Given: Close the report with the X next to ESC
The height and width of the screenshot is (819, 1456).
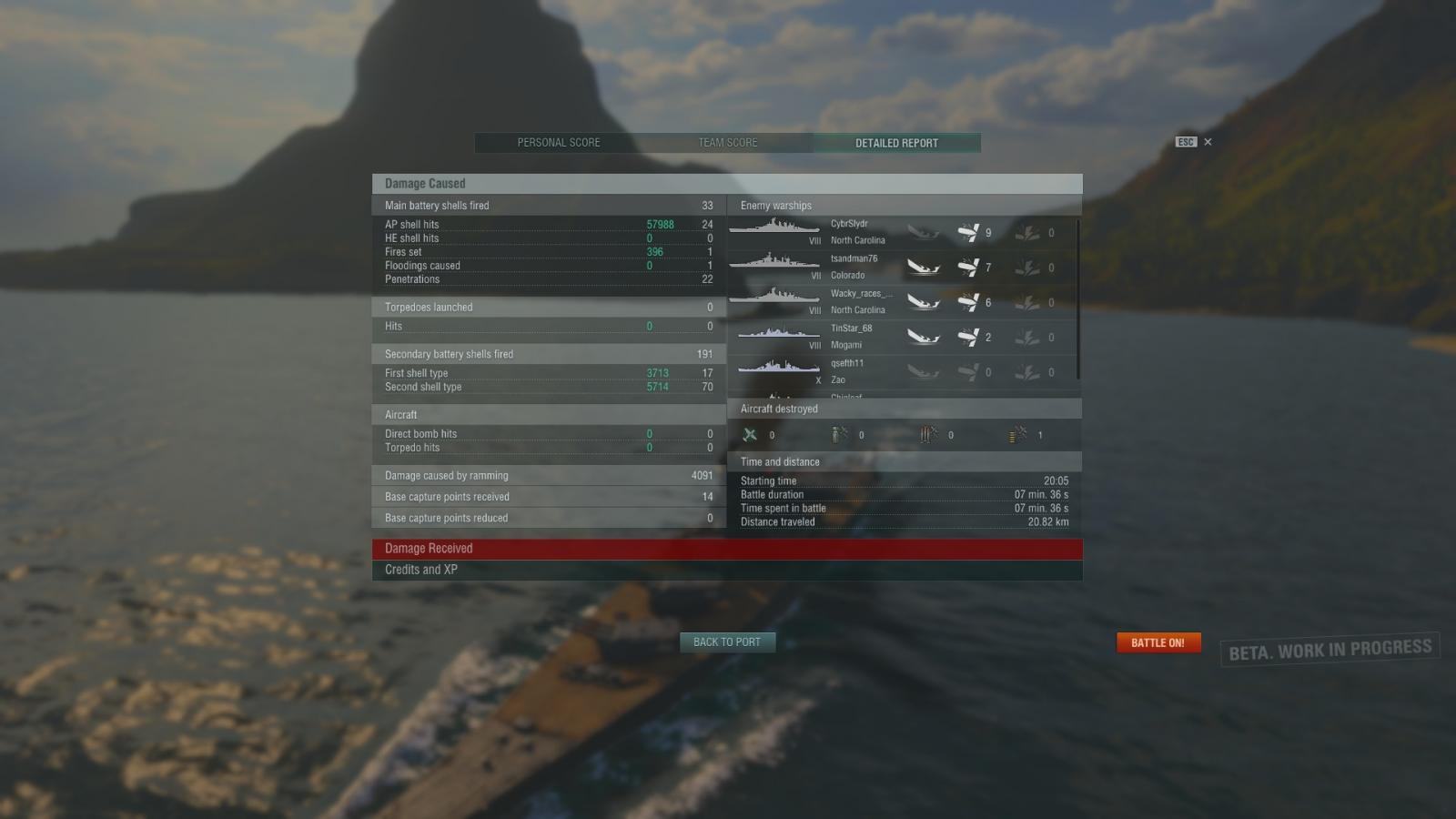Looking at the screenshot, I should point(1208,142).
